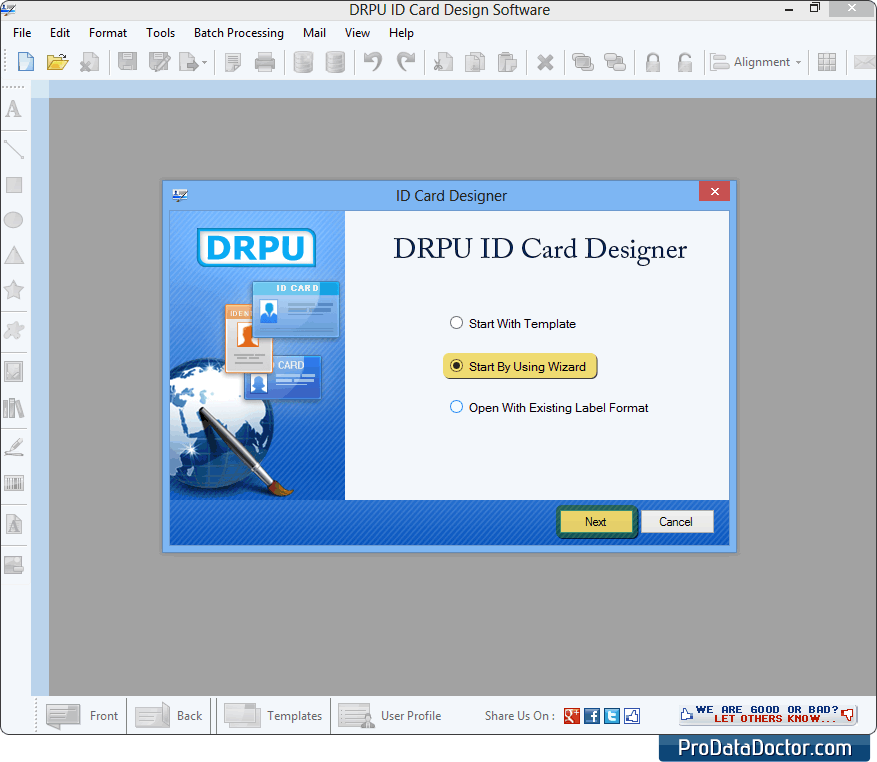877x762 pixels.
Task: Click the 'We are good or bad' feedback banner
Action: (x=768, y=714)
